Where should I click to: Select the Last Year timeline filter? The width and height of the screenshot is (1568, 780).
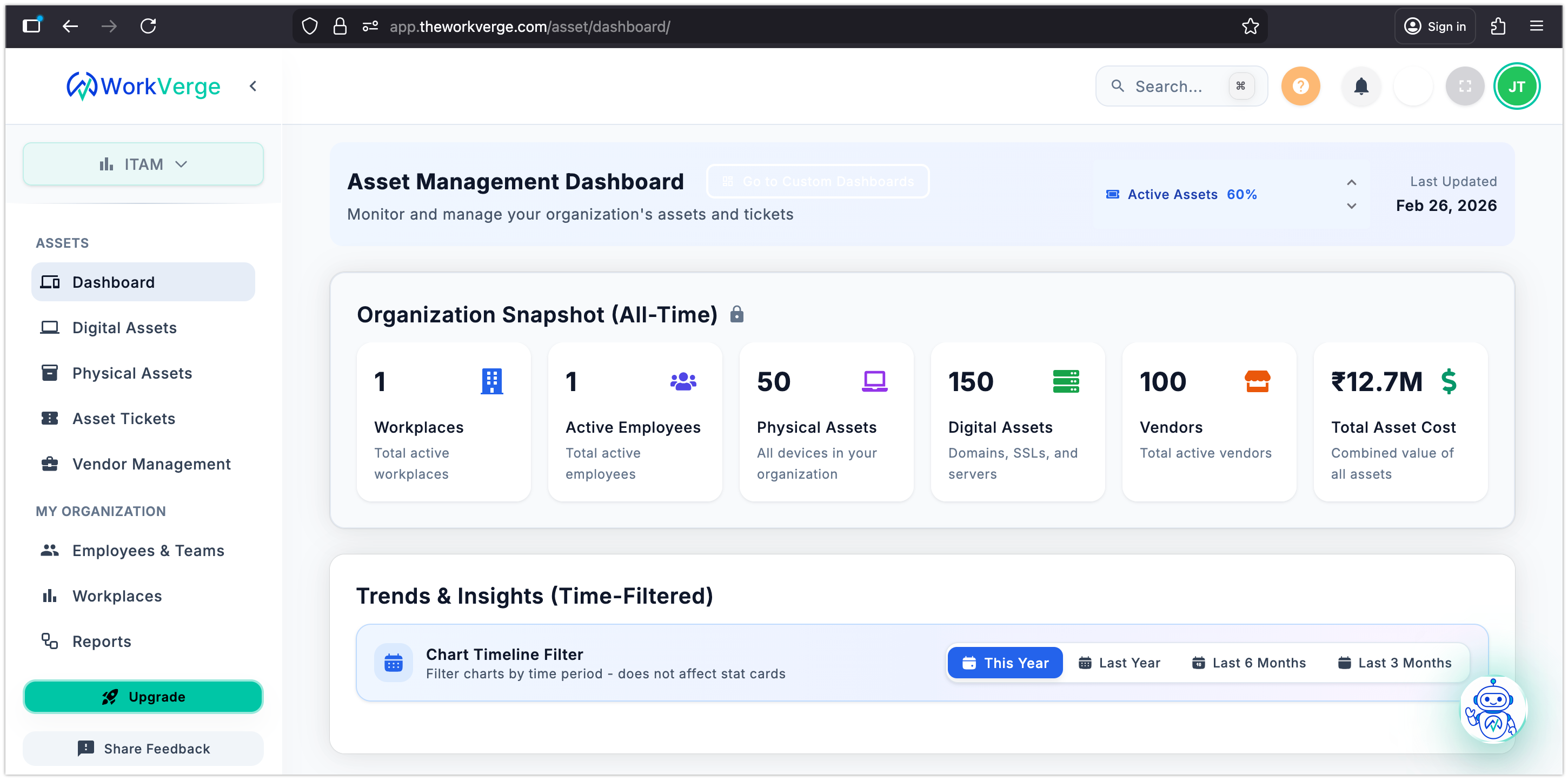click(x=1119, y=663)
